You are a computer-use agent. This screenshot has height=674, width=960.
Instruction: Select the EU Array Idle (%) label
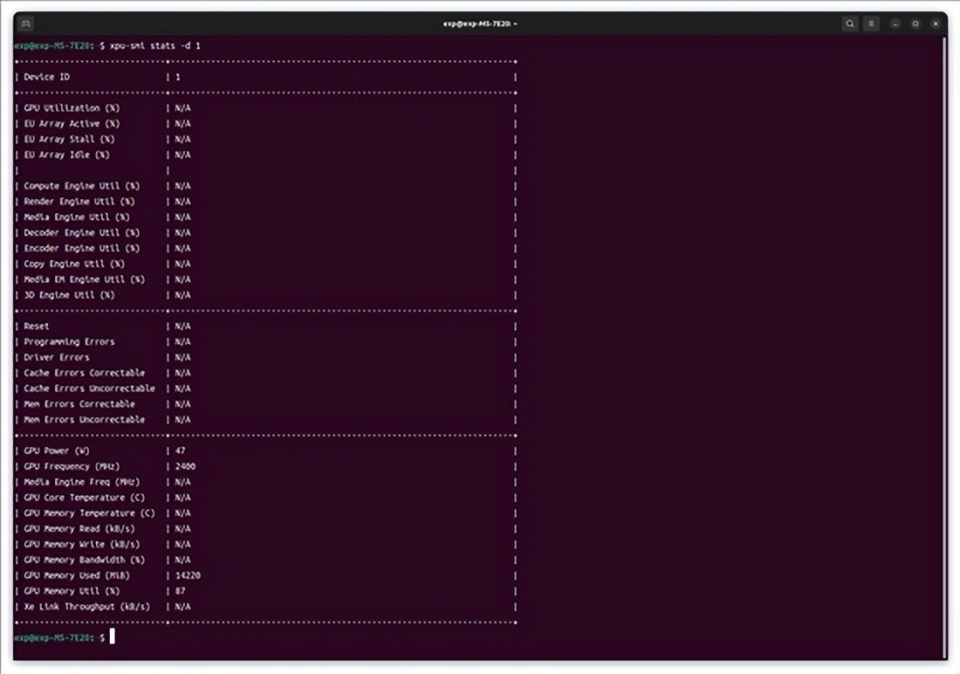coord(67,155)
